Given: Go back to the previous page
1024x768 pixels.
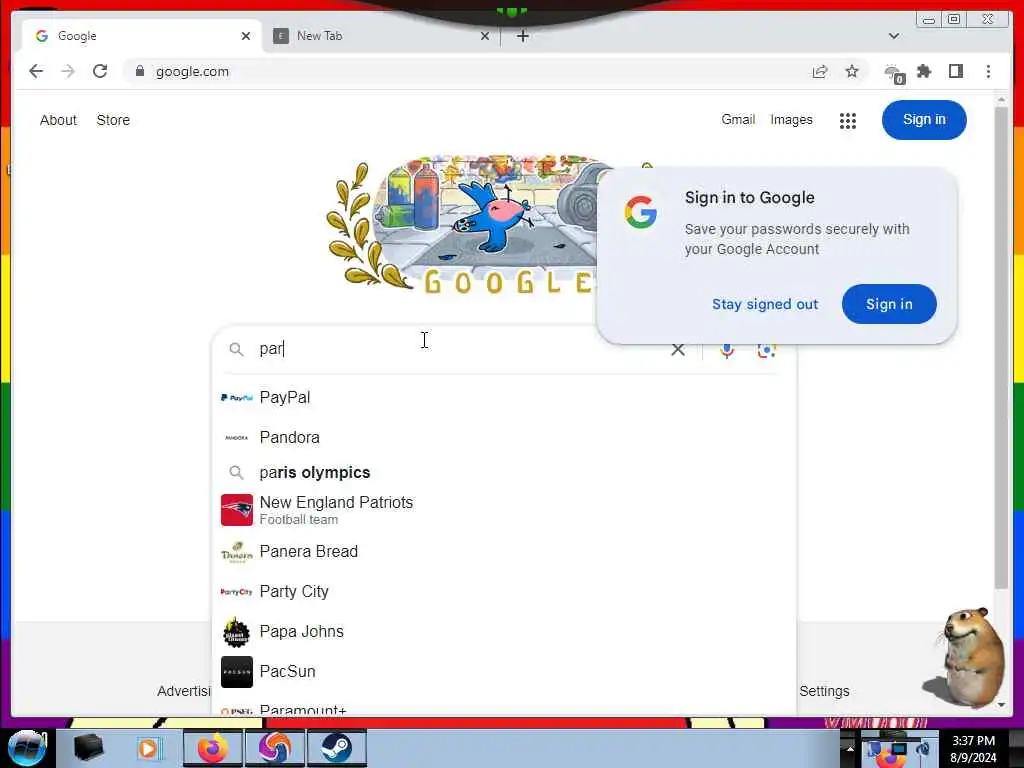Looking at the screenshot, I should (36, 71).
